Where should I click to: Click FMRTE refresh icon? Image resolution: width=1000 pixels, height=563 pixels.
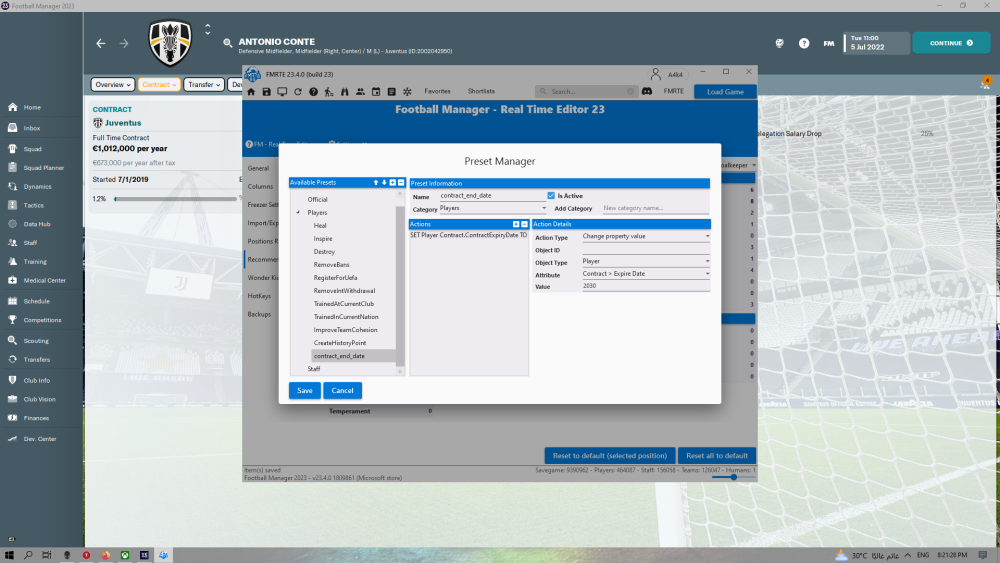pyautogui.click(x=298, y=92)
